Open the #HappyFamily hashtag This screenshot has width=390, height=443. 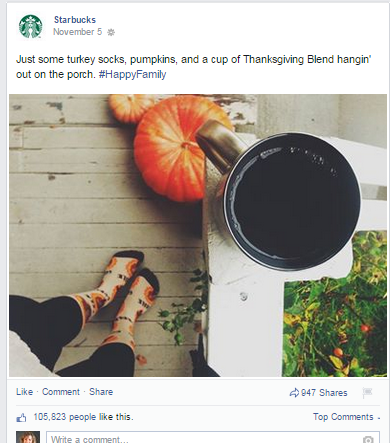coord(132,74)
